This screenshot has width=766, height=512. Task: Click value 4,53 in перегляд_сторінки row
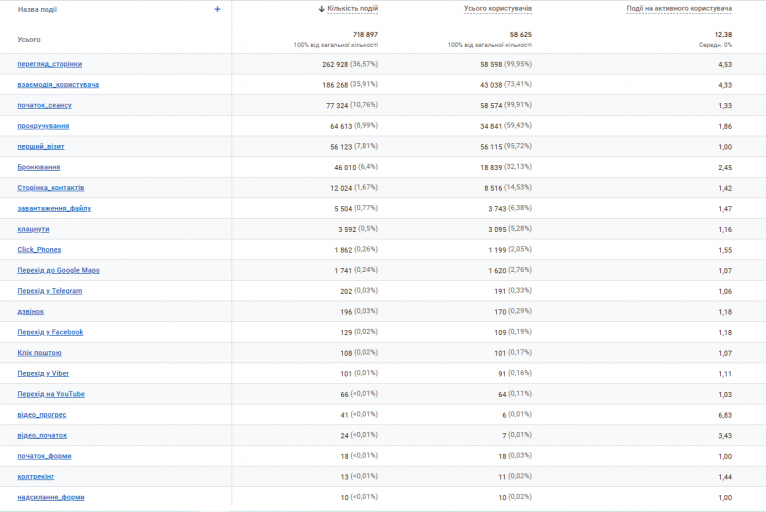(x=725, y=64)
